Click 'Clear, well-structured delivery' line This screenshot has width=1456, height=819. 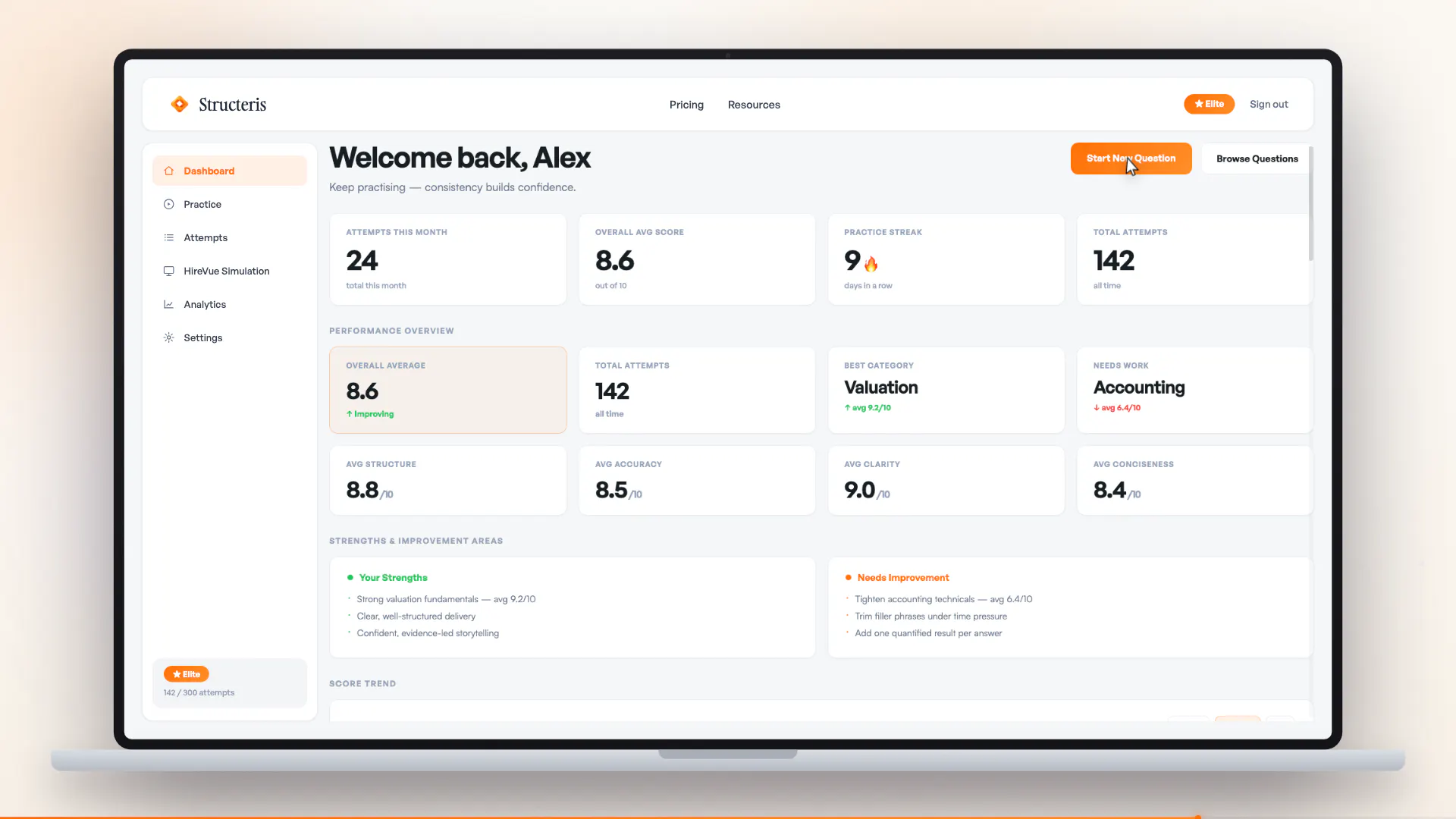tap(416, 617)
